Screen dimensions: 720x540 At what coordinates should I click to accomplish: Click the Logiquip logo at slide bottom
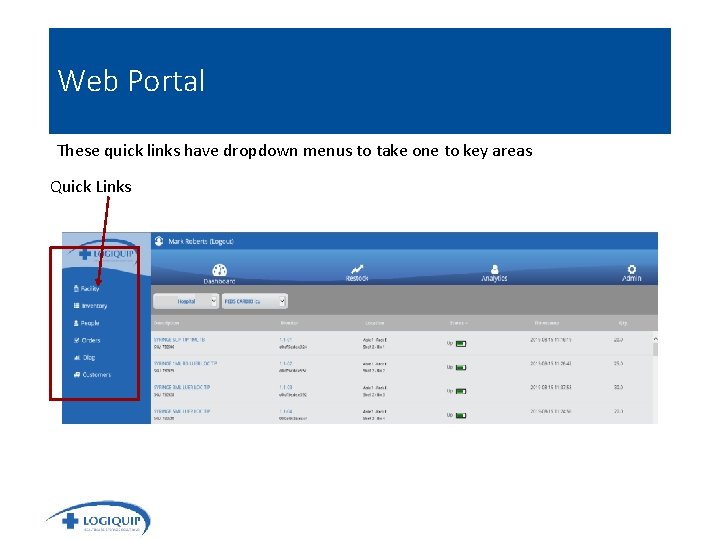point(99,518)
